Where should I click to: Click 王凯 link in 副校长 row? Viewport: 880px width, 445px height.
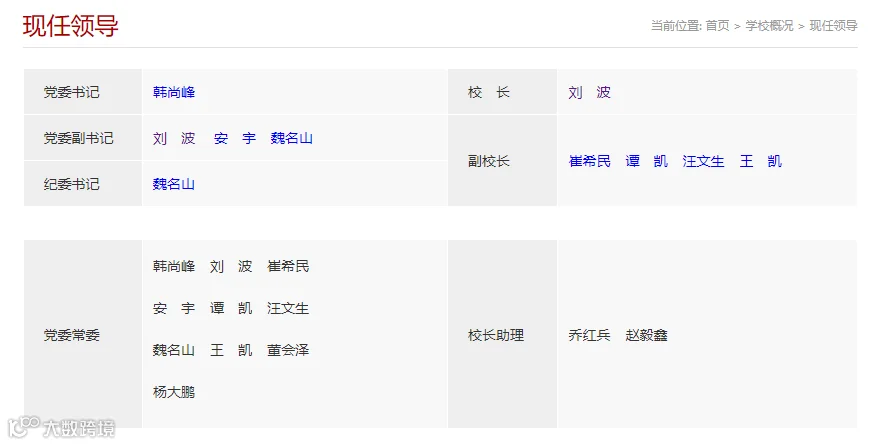pos(760,161)
